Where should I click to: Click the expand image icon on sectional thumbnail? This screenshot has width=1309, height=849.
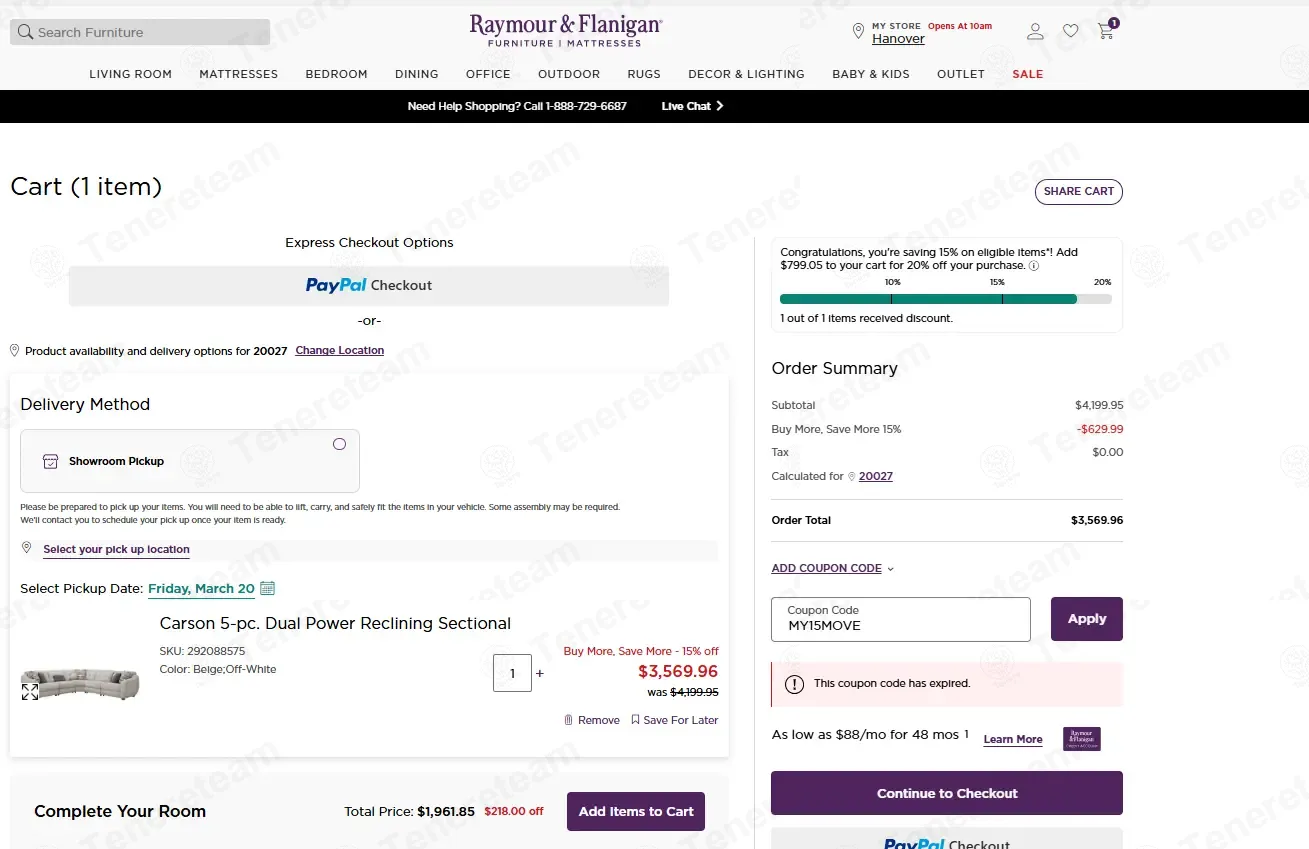[x=30, y=692]
